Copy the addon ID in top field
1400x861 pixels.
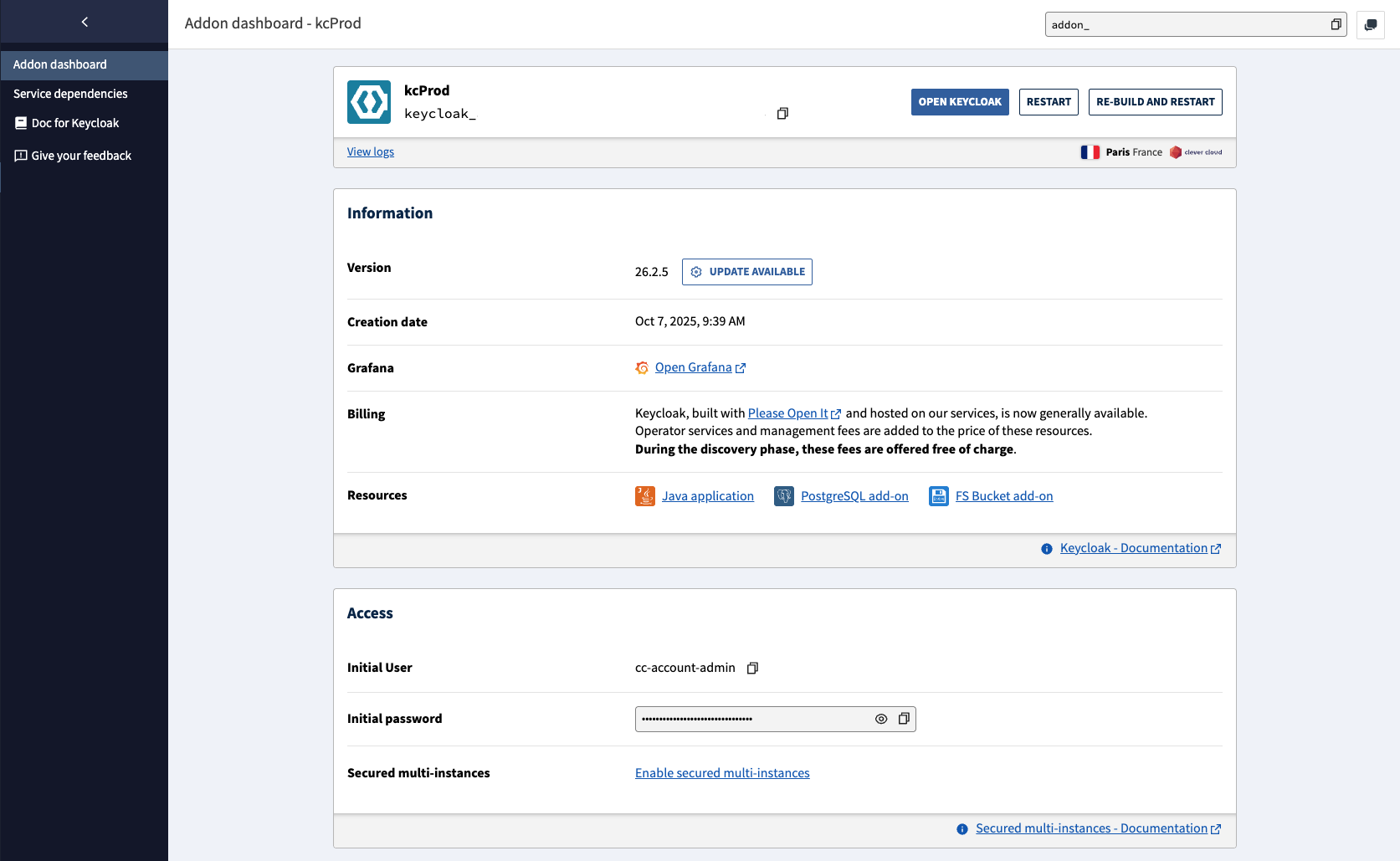pyautogui.click(x=1336, y=24)
